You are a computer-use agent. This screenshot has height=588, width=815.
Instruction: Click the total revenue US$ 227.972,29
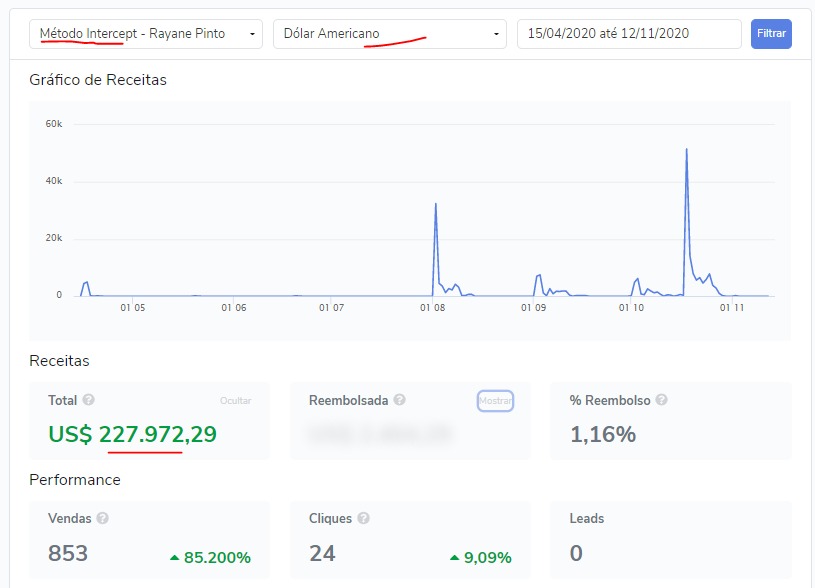[x=132, y=434]
